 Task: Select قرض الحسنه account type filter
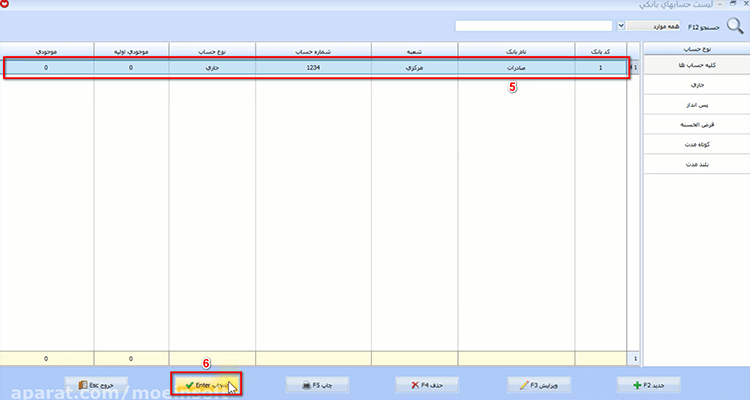click(x=697, y=125)
